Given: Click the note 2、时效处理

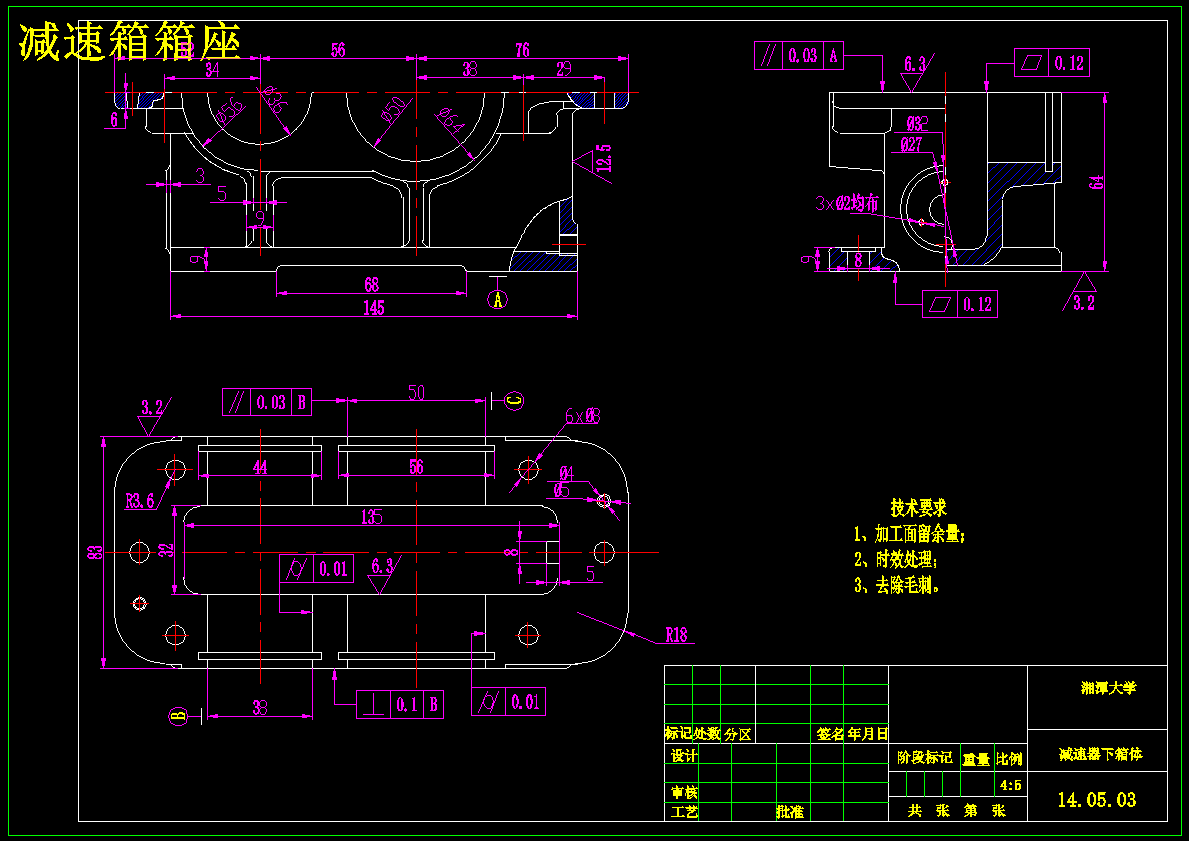Looking at the screenshot, I should pos(896,560).
